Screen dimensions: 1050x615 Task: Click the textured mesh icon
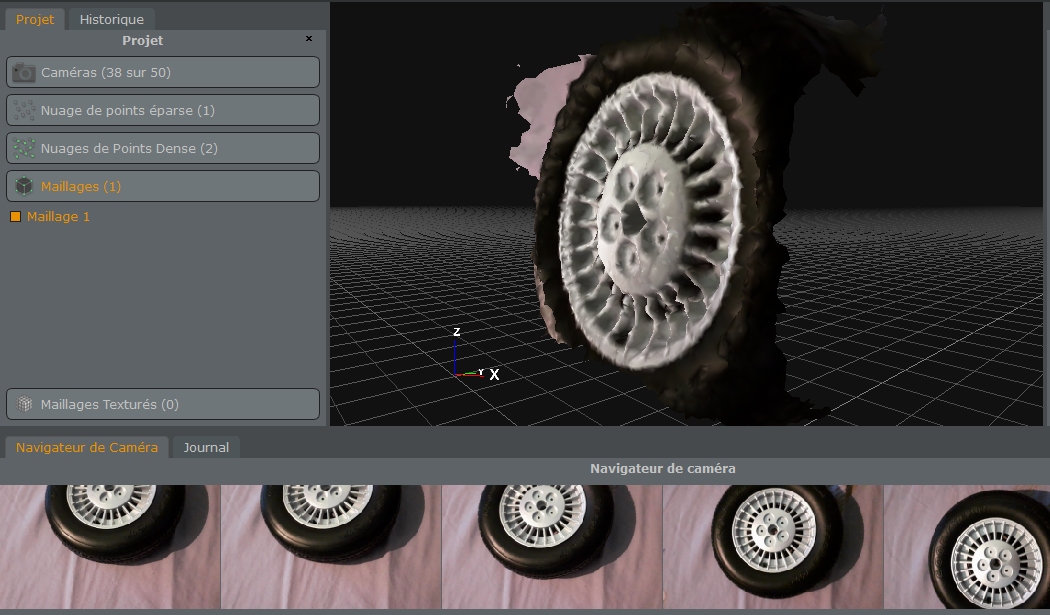click(24, 404)
